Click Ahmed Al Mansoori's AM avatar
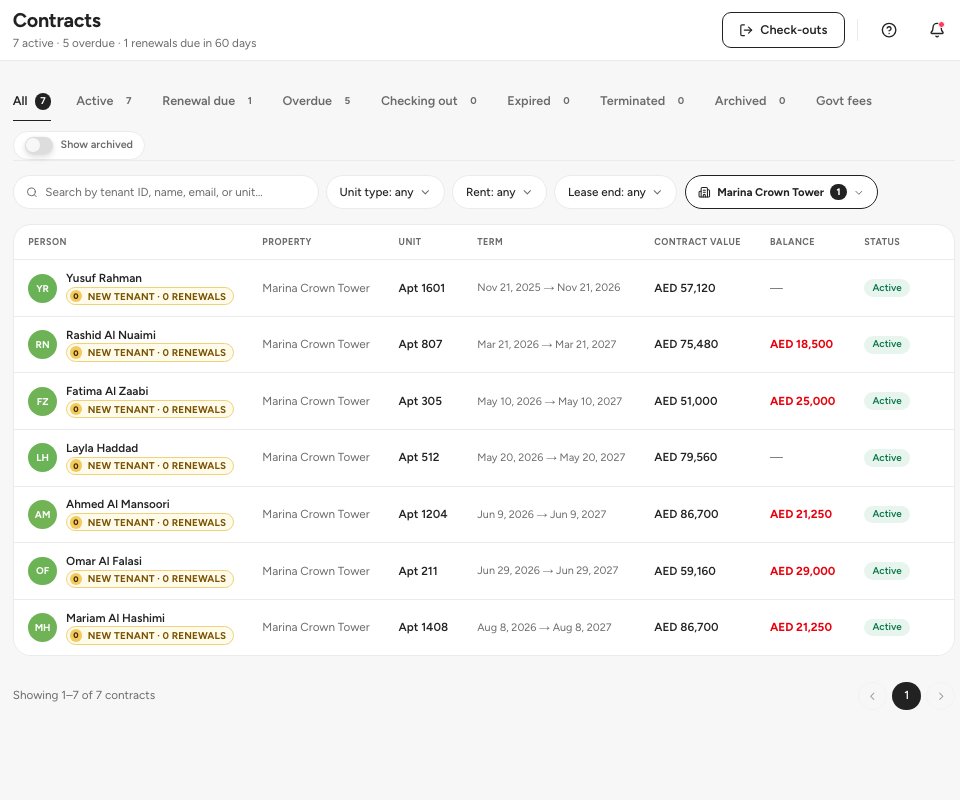The height and width of the screenshot is (800, 960). [x=42, y=514]
